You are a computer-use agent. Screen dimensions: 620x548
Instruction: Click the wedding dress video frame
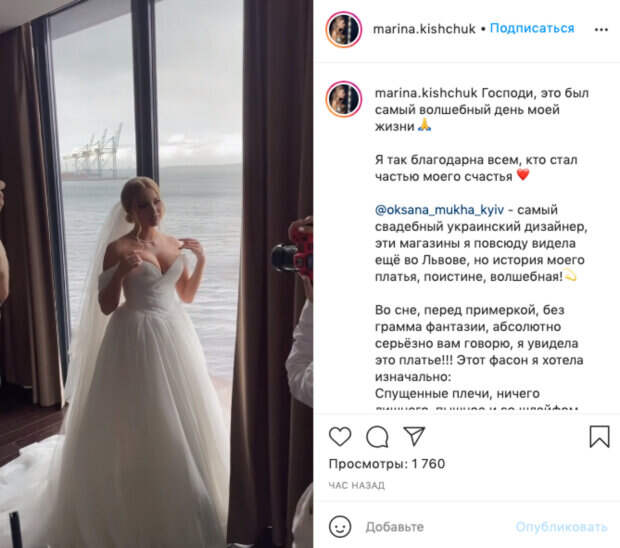[x=157, y=274]
